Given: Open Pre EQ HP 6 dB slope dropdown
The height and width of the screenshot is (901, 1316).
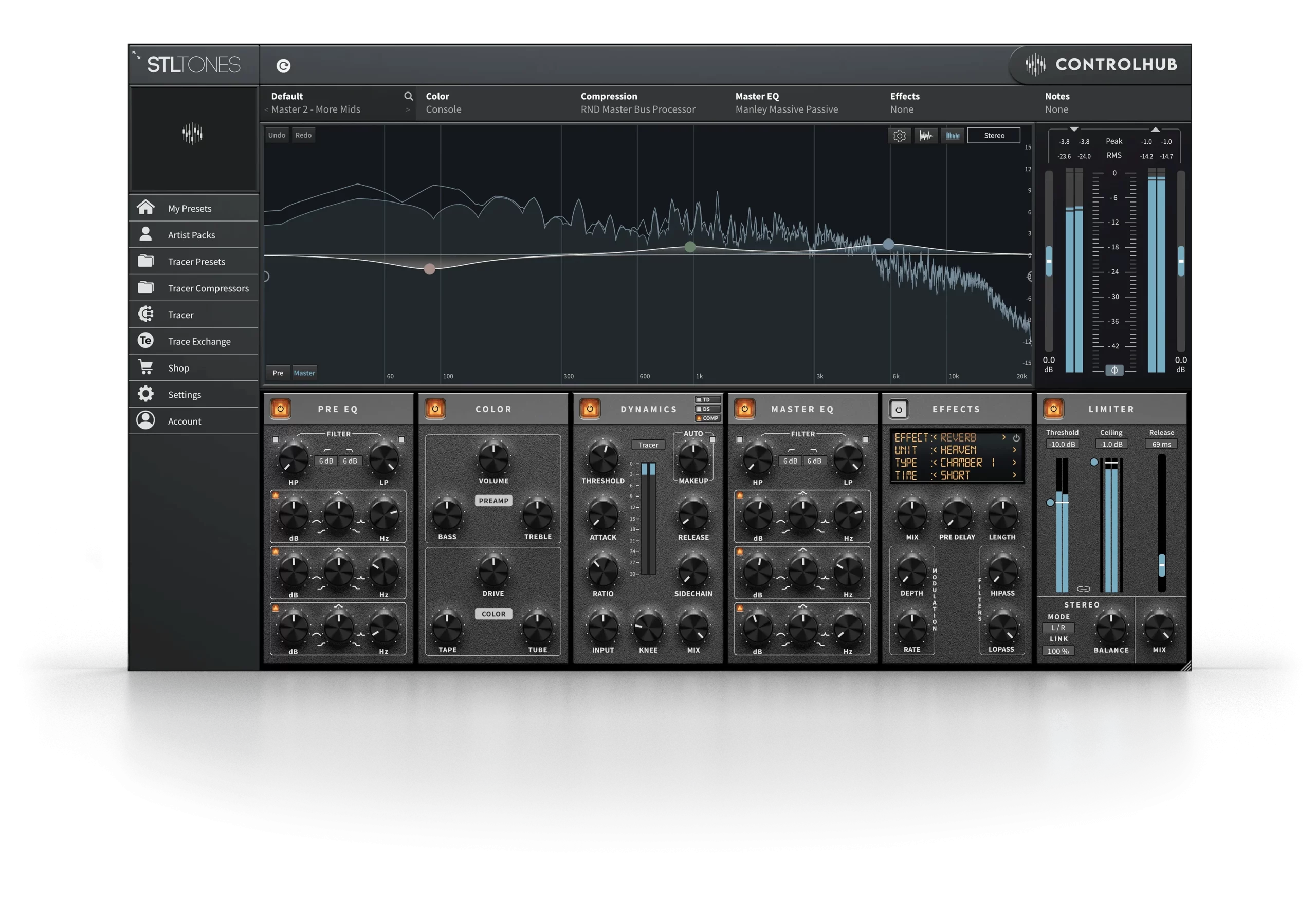Looking at the screenshot, I should click(x=325, y=461).
